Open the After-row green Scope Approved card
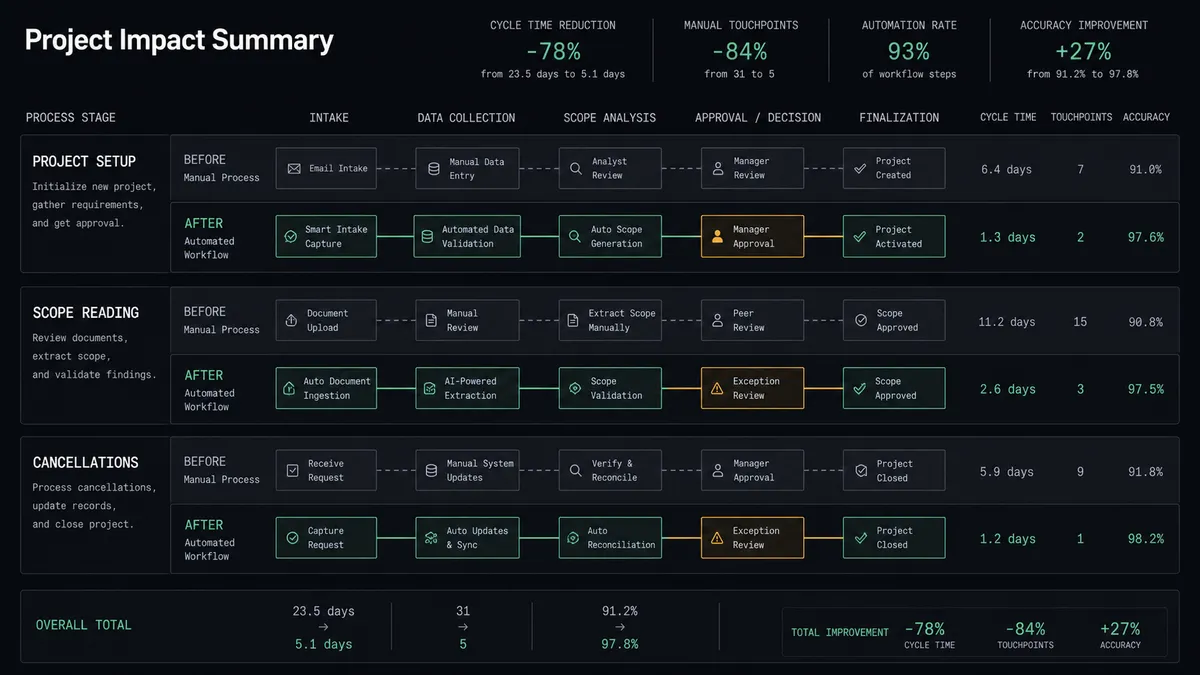The width and height of the screenshot is (1200, 675). tap(894, 388)
